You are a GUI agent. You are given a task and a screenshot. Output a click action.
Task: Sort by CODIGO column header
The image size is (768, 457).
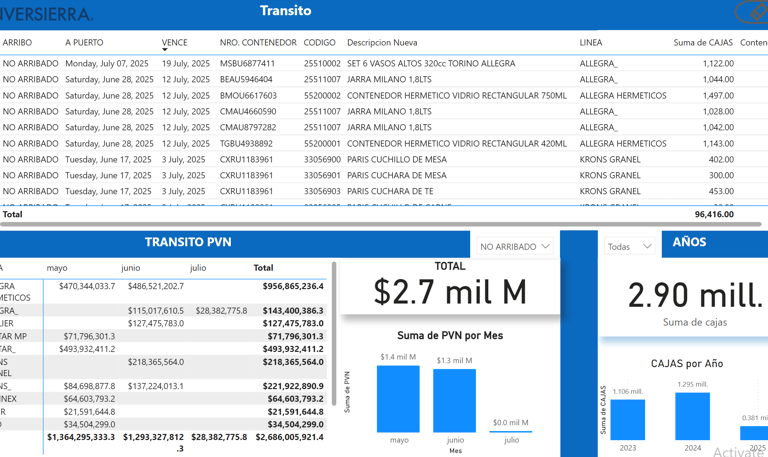click(319, 43)
